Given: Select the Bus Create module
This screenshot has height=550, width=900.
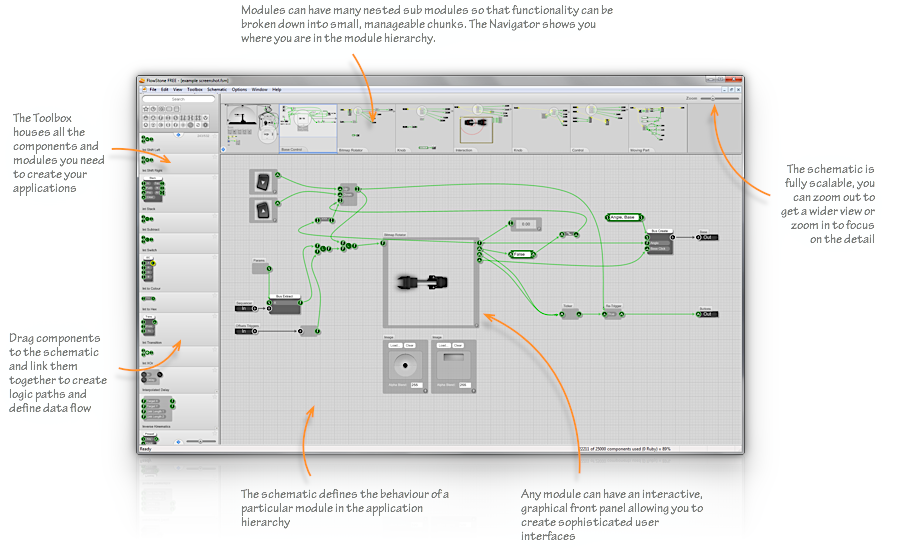Looking at the screenshot, I should 659,243.
